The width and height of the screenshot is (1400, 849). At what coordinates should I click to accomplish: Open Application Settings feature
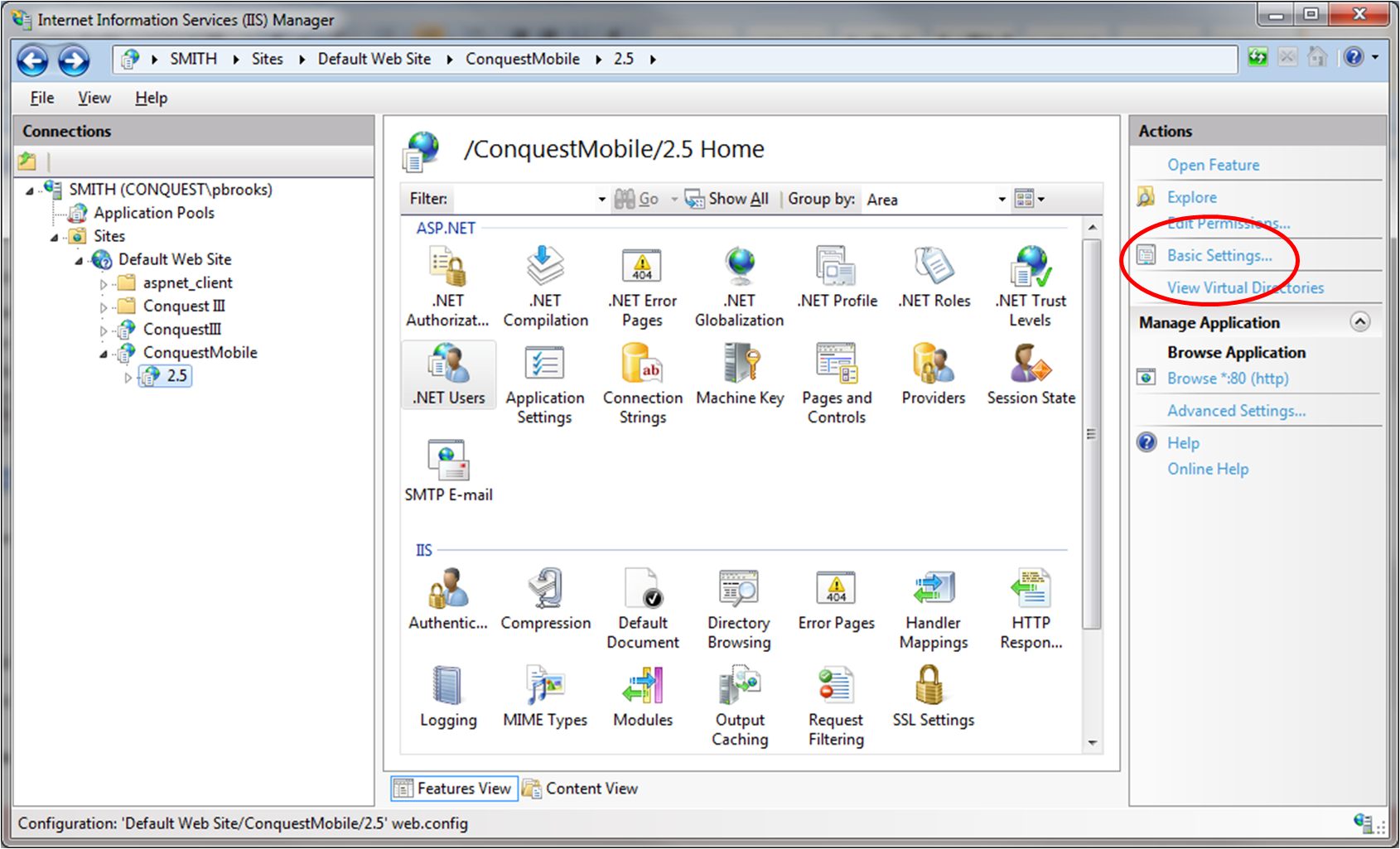(545, 383)
